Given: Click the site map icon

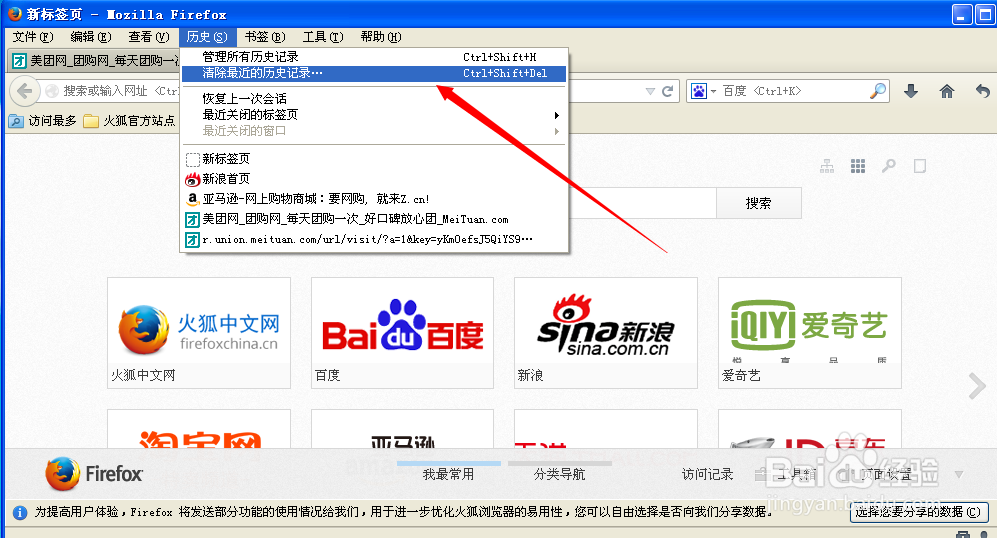Looking at the screenshot, I should 827,167.
